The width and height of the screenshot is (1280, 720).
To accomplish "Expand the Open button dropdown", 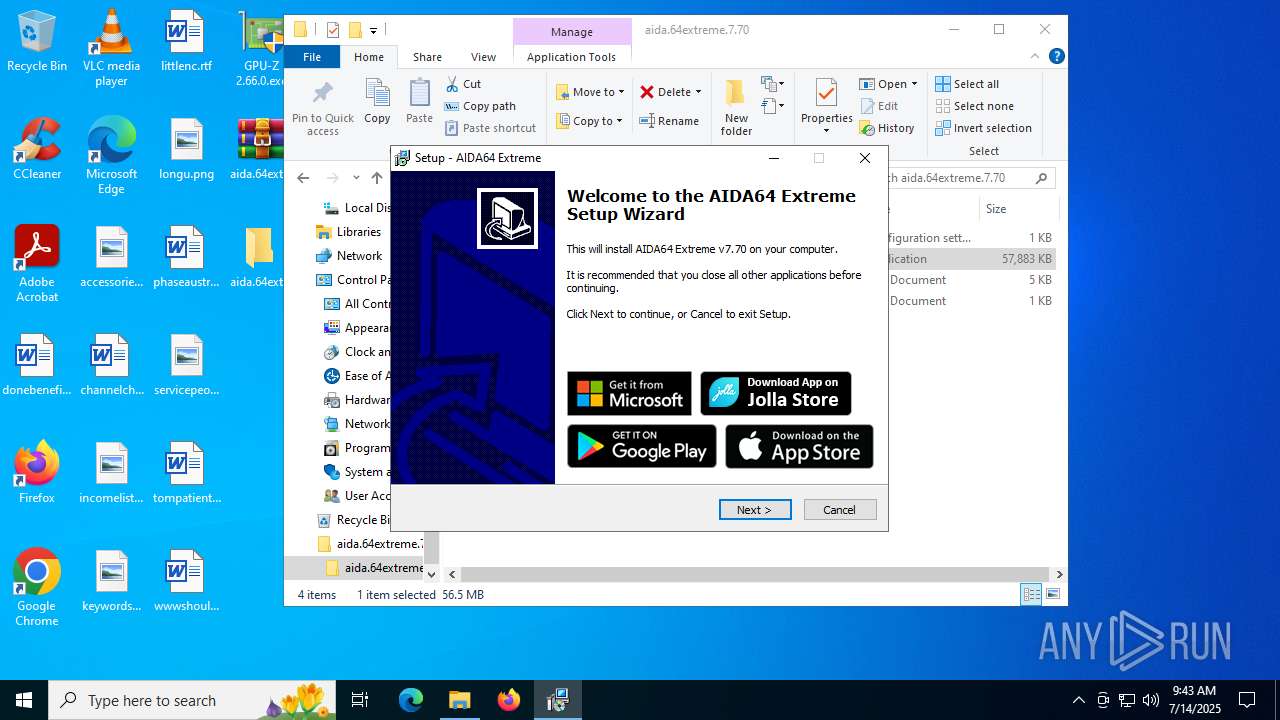I will pyautogui.click(x=914, y=84).
